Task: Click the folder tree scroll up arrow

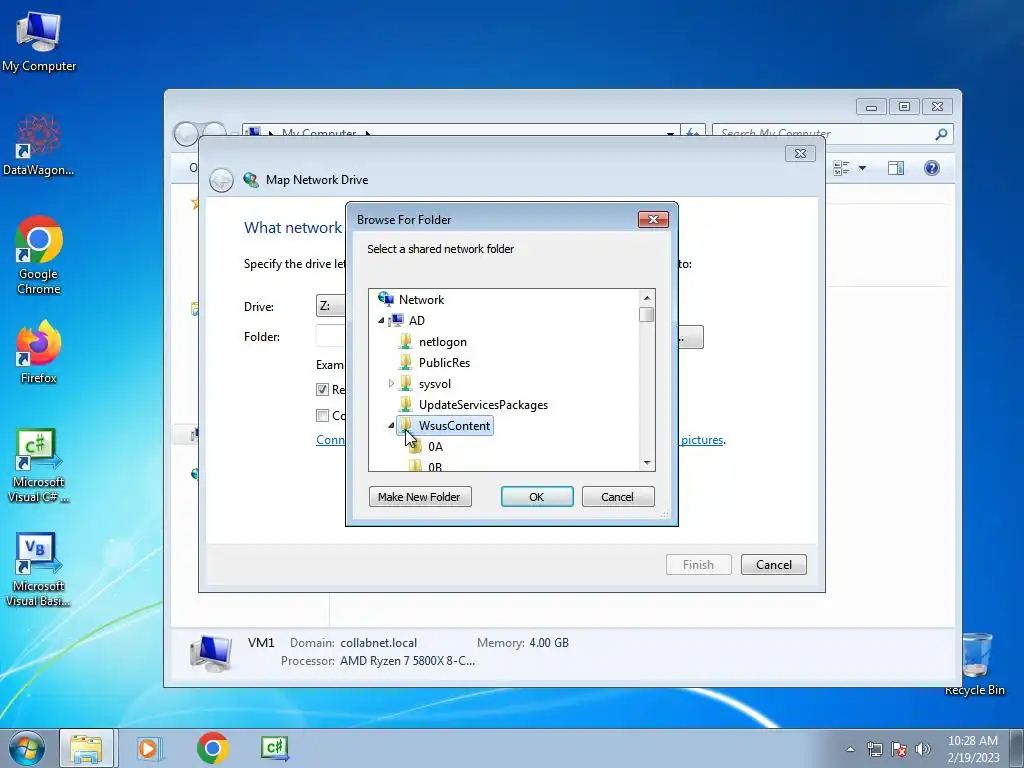Action: tap(647, 298)
